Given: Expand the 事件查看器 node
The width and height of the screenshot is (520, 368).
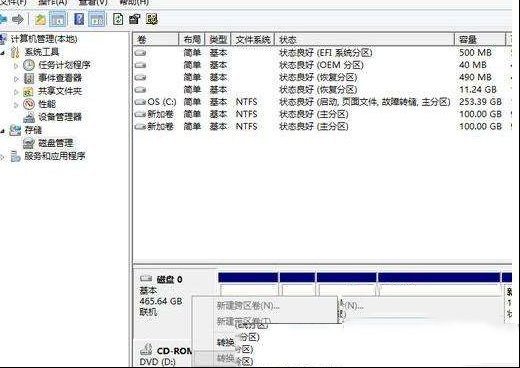Looking at the screenshot, I should click(x=16, y=79).
